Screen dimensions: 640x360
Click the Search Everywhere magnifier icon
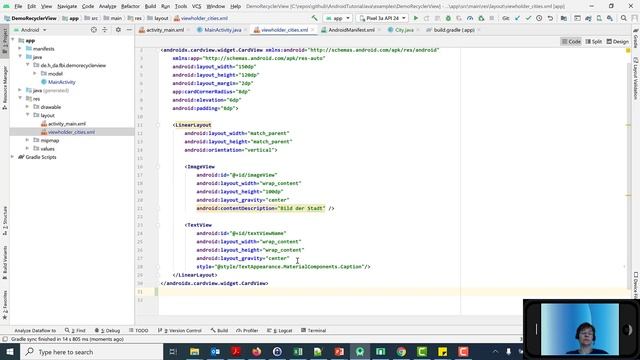[x=624, y=18]
